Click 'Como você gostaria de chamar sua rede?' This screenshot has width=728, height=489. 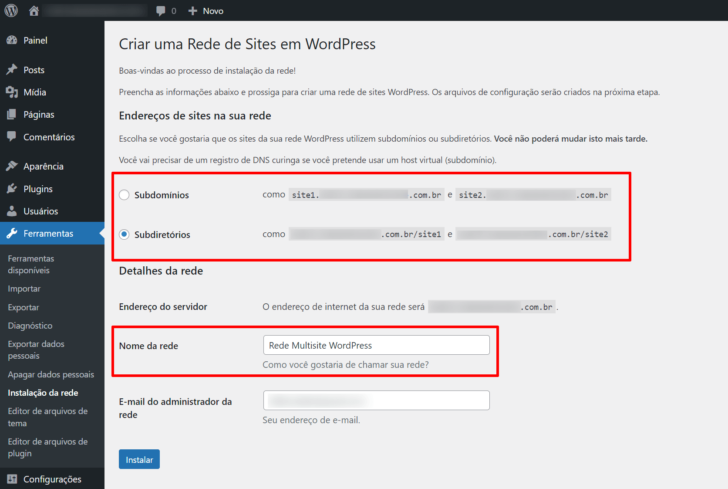click(x=345, y=365)
